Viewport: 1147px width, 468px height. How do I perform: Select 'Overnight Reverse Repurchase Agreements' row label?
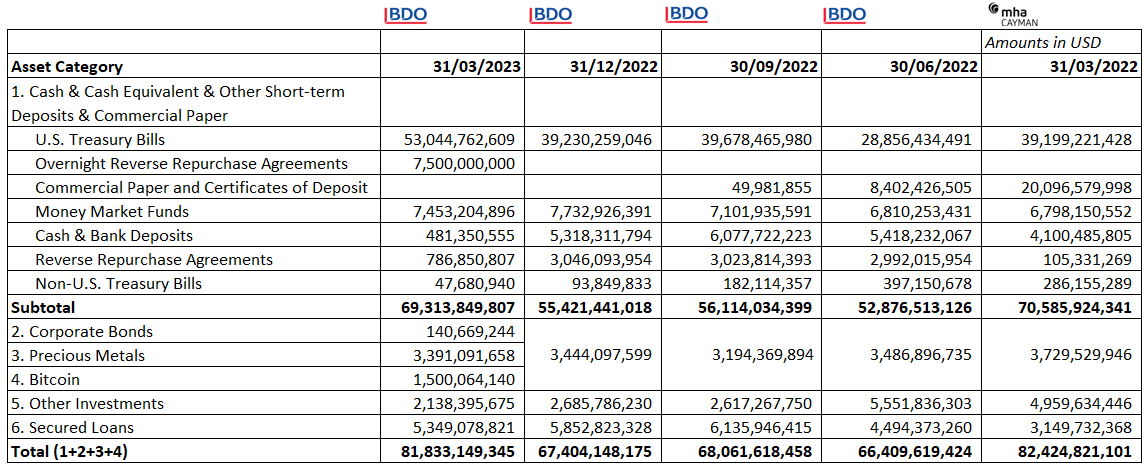pyautogui.click(x=192, y=163)
